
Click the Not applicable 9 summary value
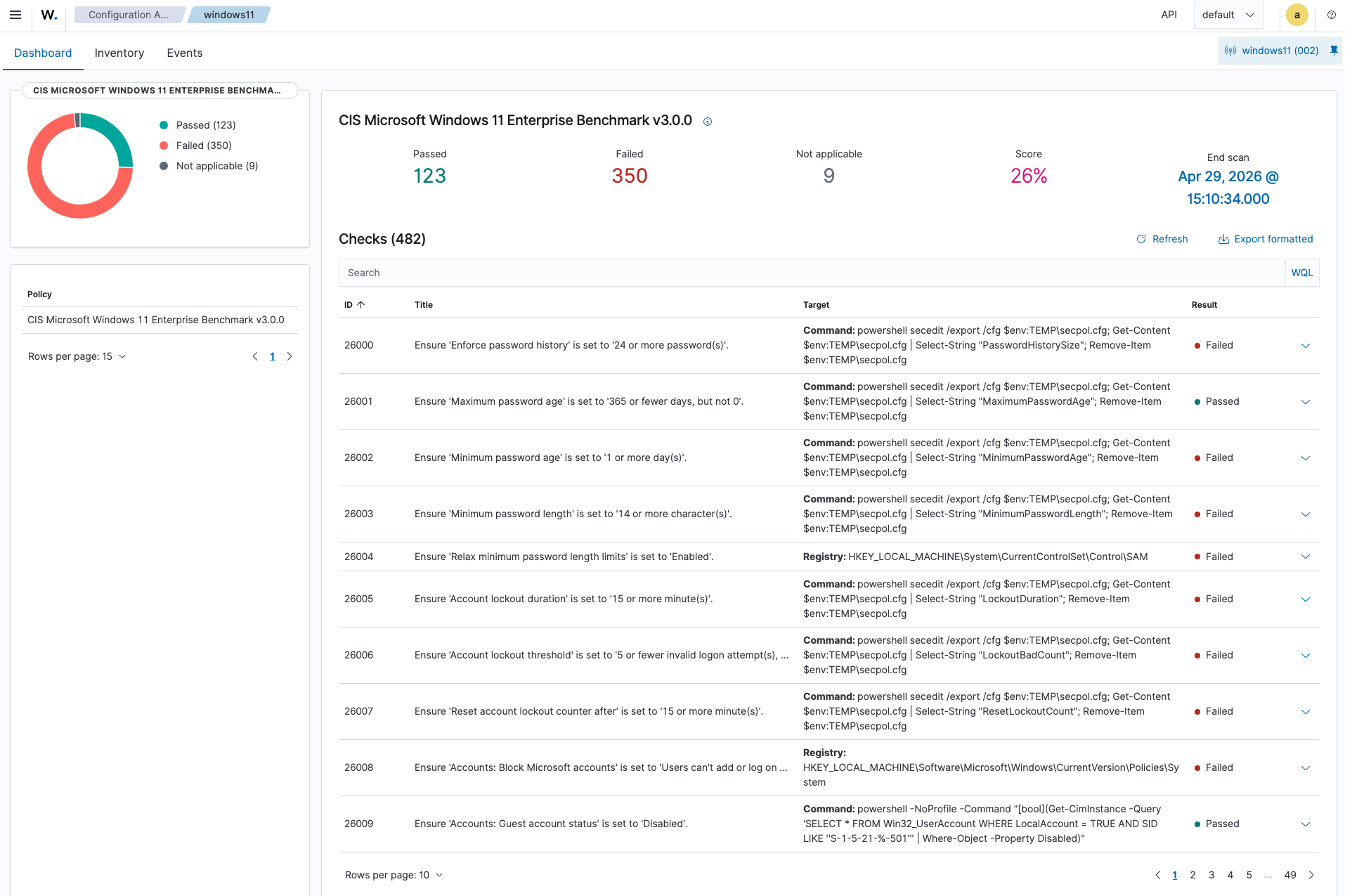click(829, 176)
